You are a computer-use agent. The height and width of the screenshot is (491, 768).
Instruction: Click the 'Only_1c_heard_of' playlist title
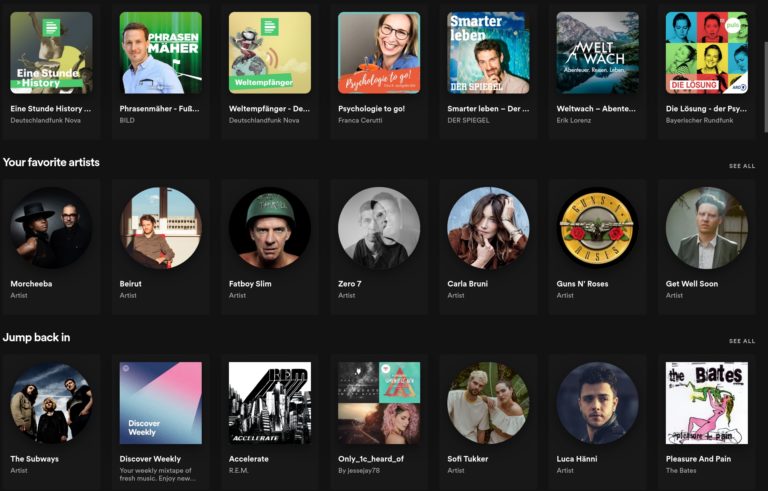point(371,459)
